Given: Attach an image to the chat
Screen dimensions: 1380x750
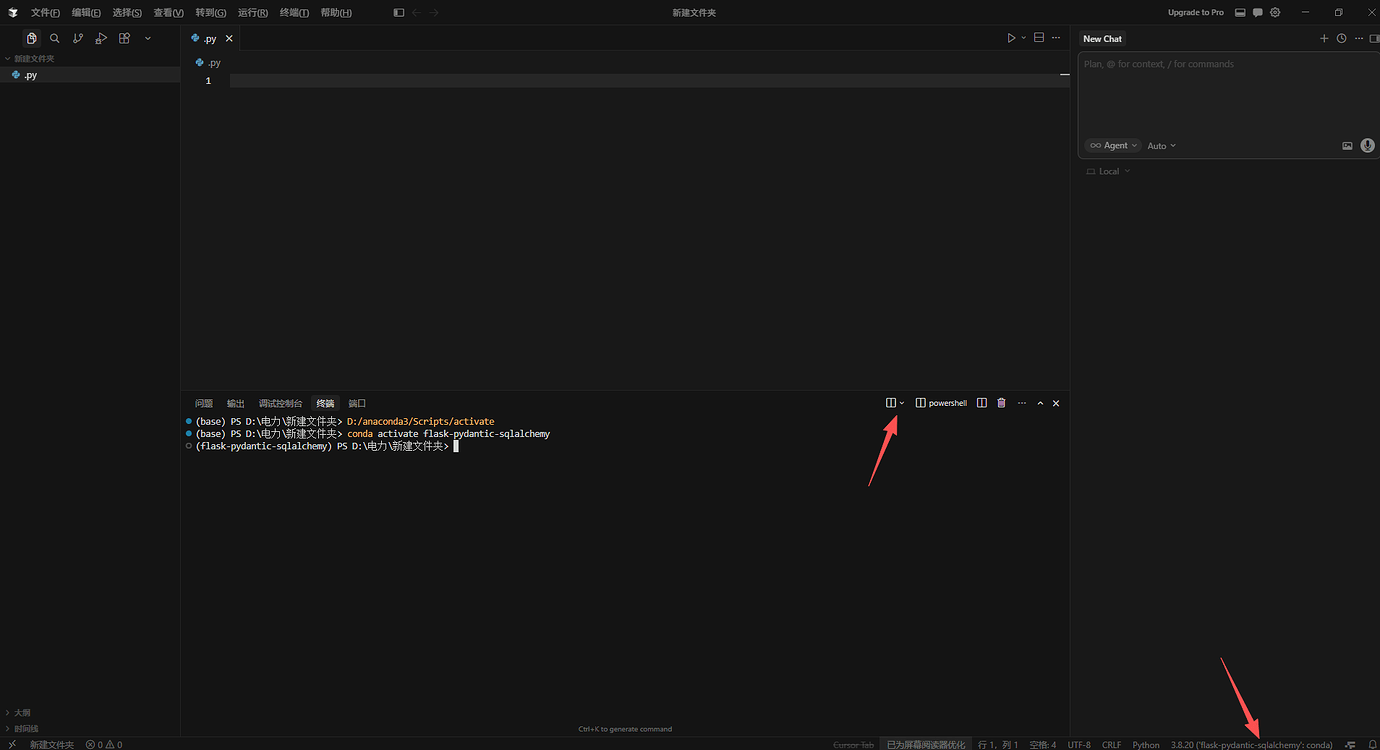Looking at the screenshot, I should [1347, 146].
